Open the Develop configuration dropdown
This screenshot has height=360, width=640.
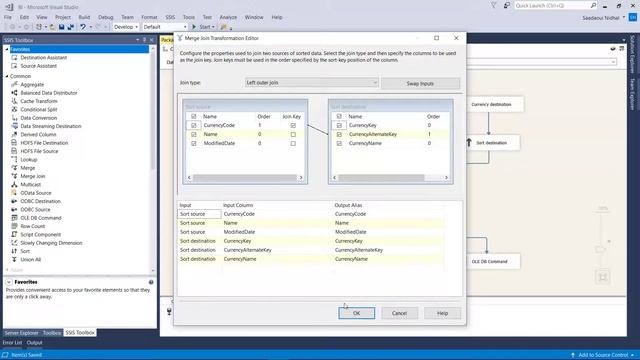coord(126,27)
